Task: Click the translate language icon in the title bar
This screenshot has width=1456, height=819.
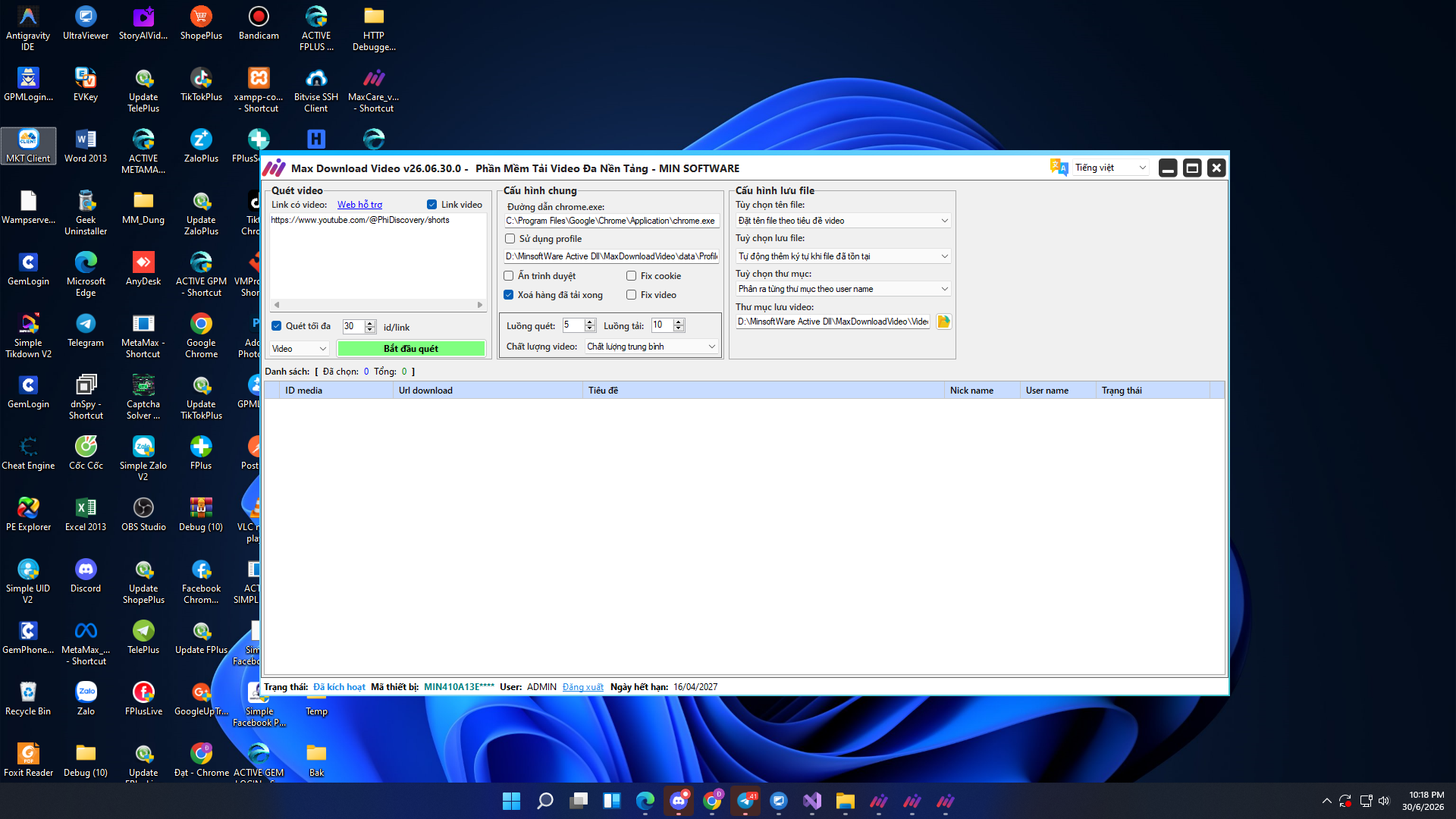Action: [x=1059, y=168]
